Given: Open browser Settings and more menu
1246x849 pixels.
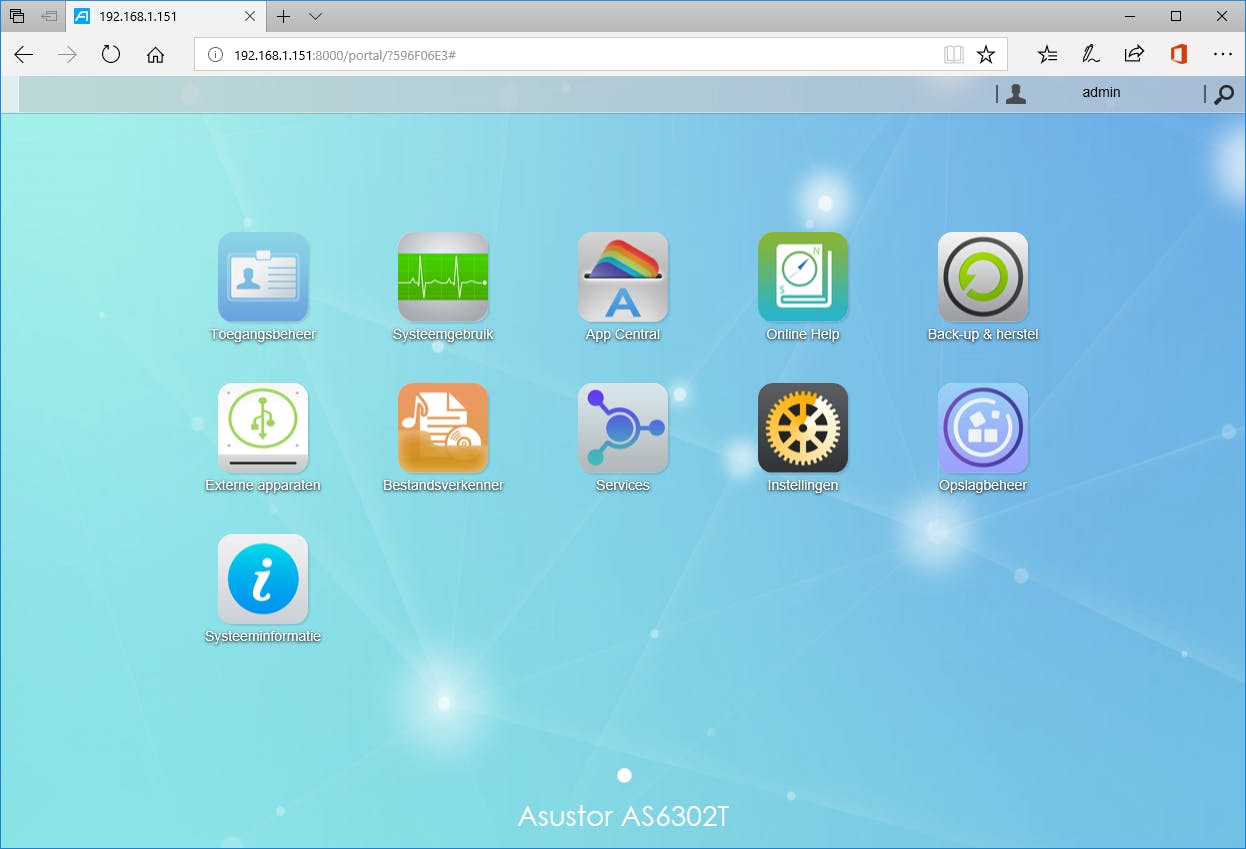Looking at the screenshot, I should [x=1222, y=55].
